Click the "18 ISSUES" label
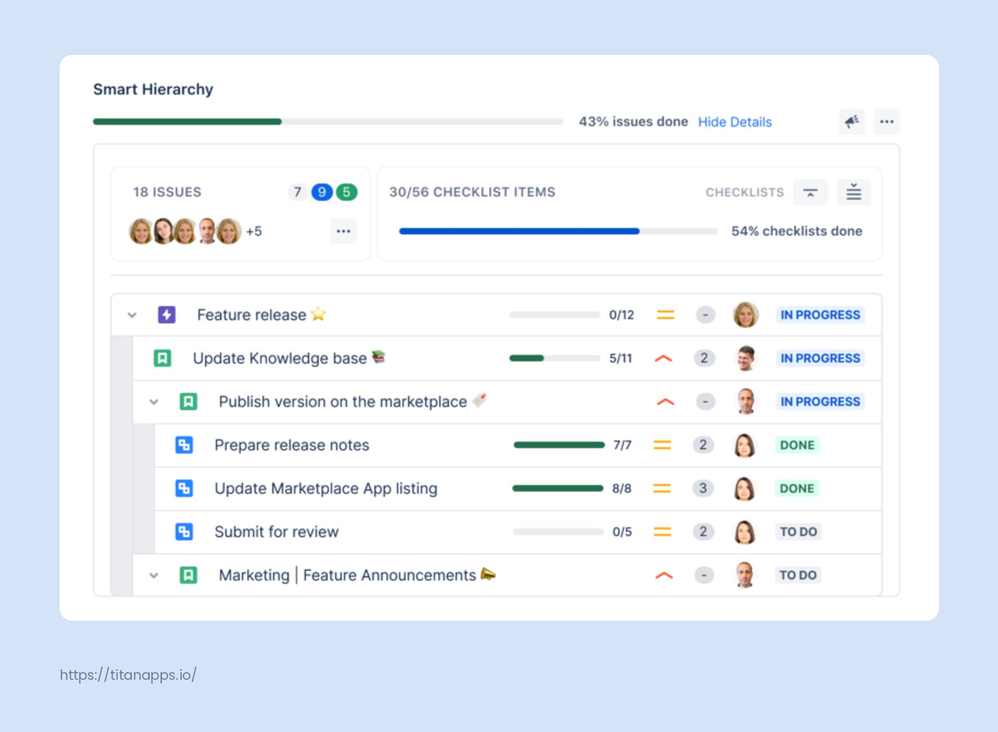This screenshot has width=998, height=732. point(167,192)
